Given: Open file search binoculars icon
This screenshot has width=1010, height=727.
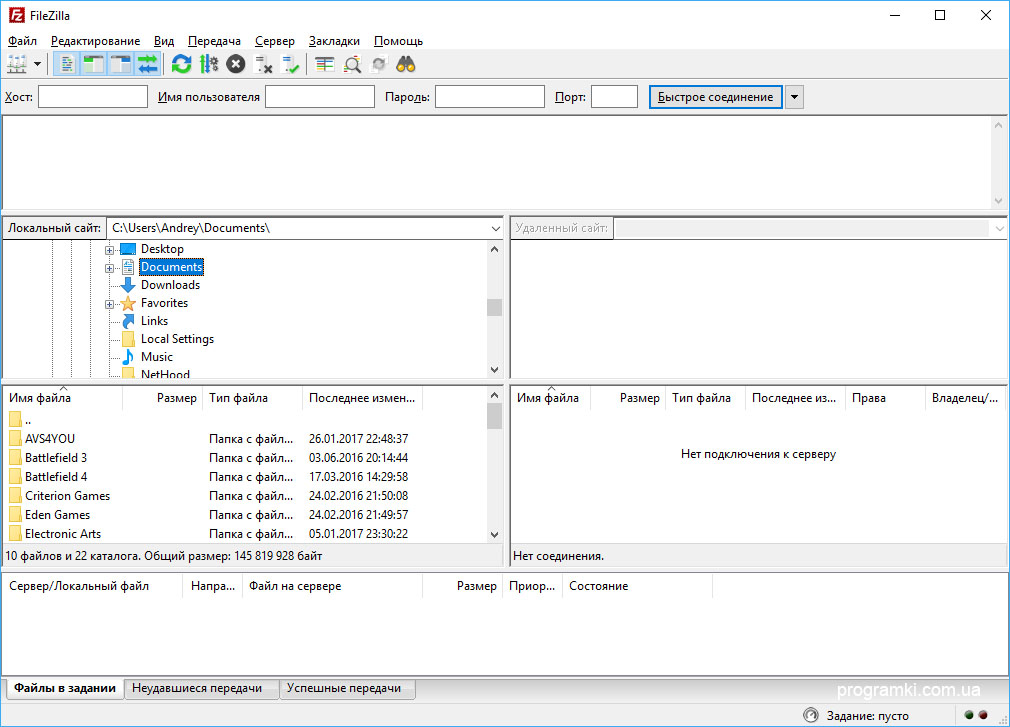Looking at the screenshot, I should (406, 64).
